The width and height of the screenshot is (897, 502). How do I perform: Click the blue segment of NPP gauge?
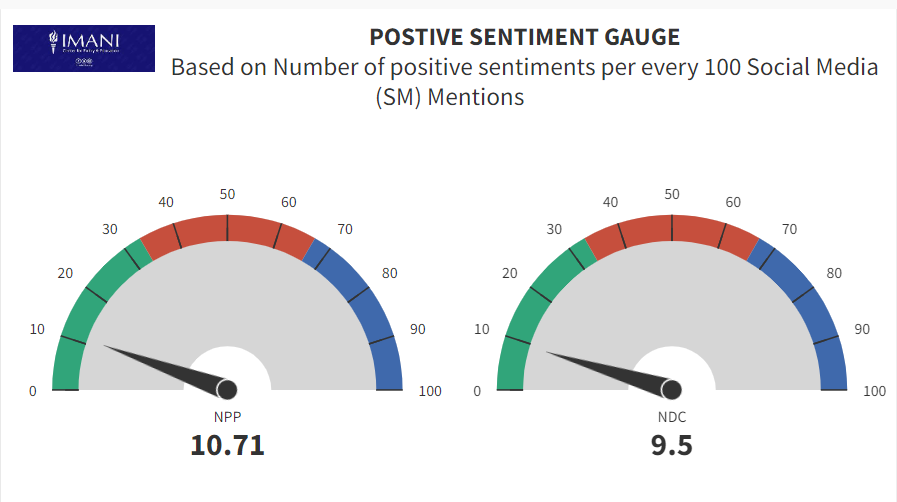(x=367, y=302)
